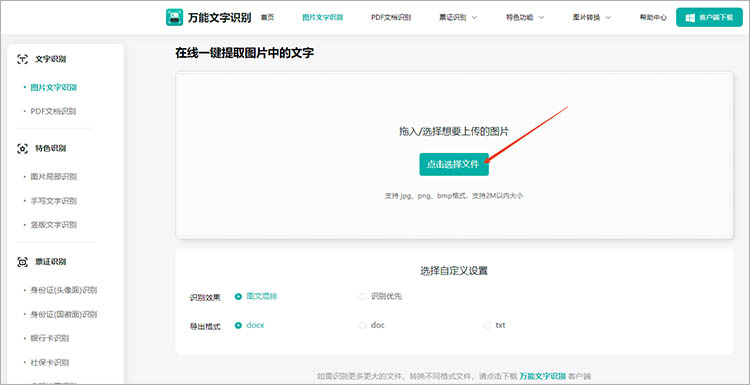Image resolution: width=750 pixels, height=385 pixels.
Task: Click the 万能文字识别 download link at bottom
Action: click(543, 375)
